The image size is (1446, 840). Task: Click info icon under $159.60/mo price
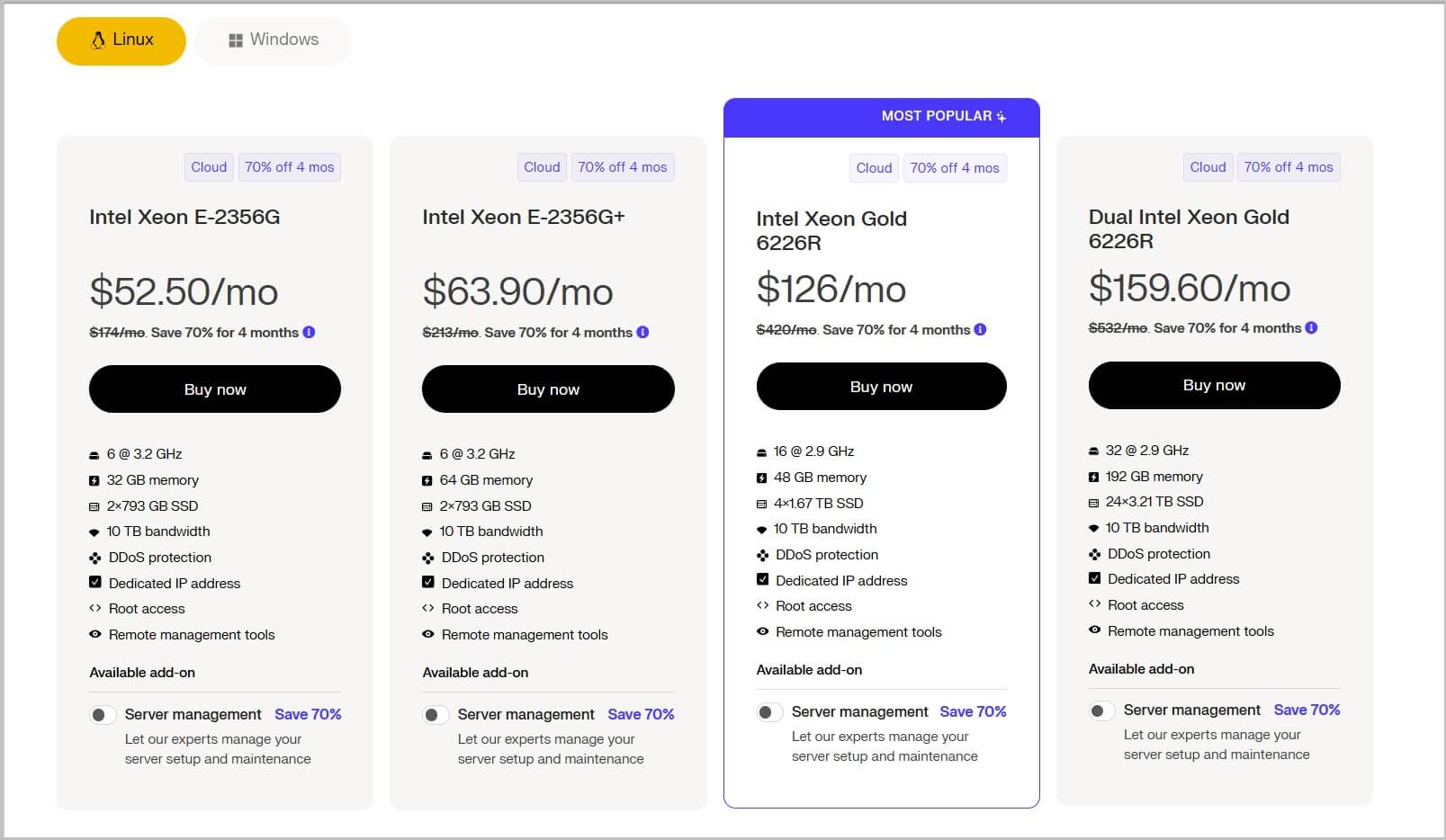1311,327
